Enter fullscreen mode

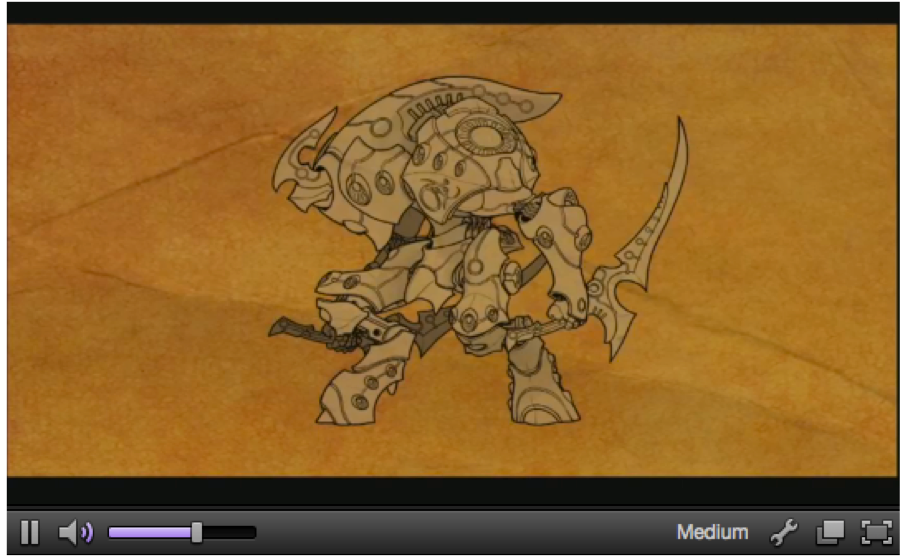pyautogui.click(x=875, y=532)
